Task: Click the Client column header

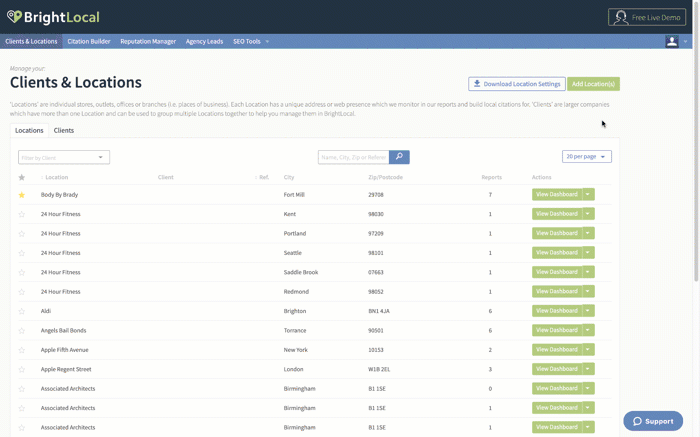Action: (x=166, y=177)
